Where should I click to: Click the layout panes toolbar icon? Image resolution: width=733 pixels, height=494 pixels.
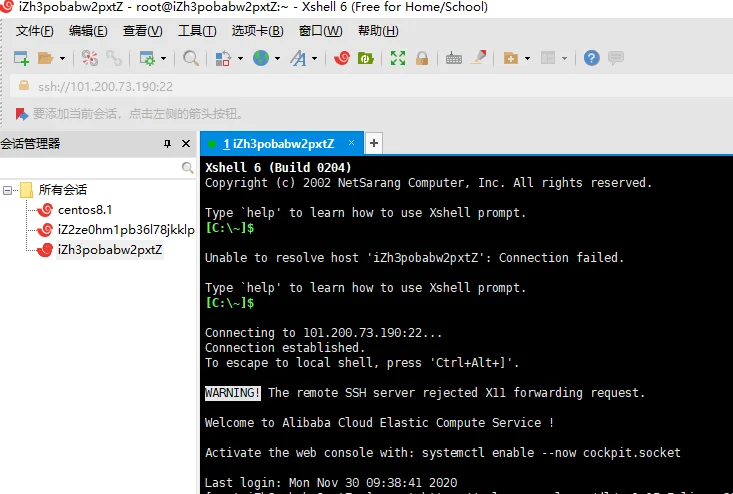547,58
